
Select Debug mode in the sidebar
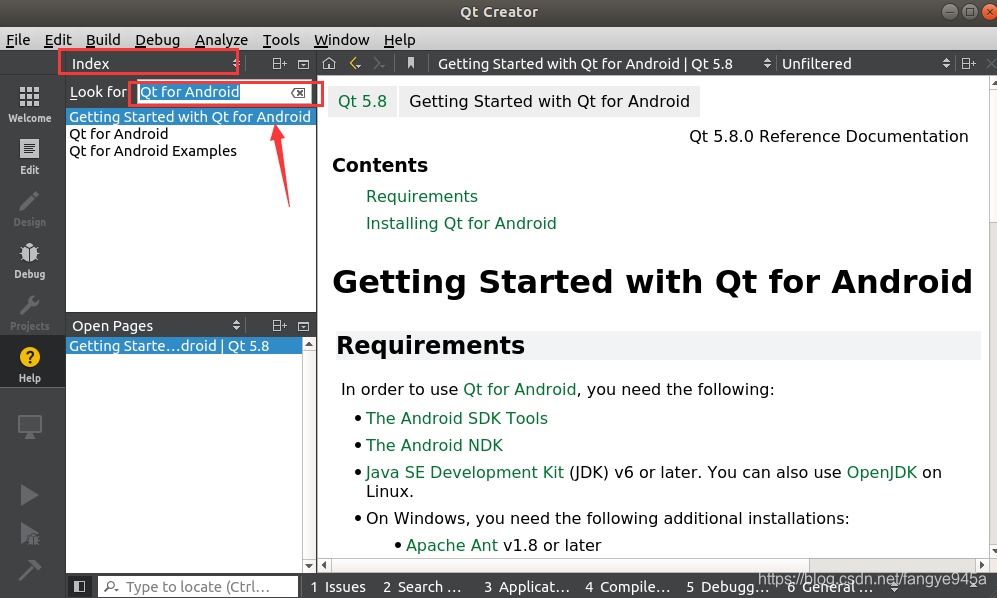click(29, 260)
